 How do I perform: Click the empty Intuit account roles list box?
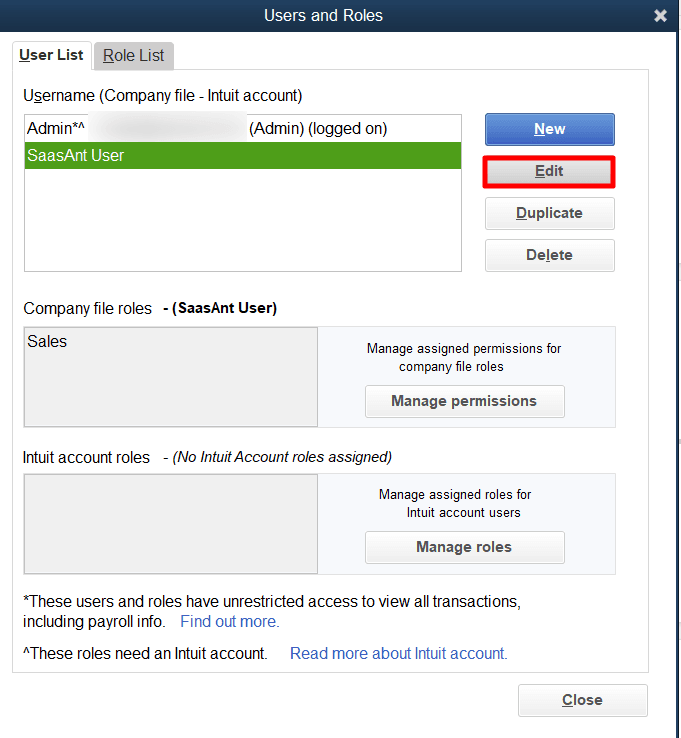tap(171, 523)
